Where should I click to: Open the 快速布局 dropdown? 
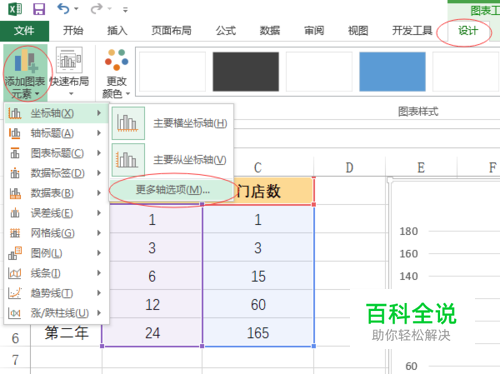pyautogui.click(x=69, y=72)
